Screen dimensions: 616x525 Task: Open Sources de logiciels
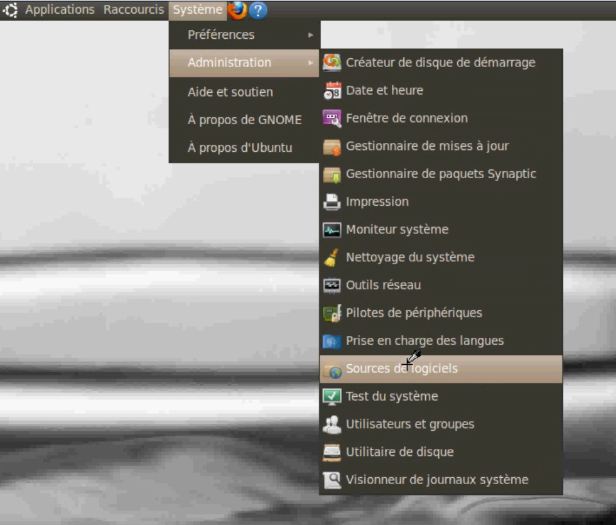[441, 369]
